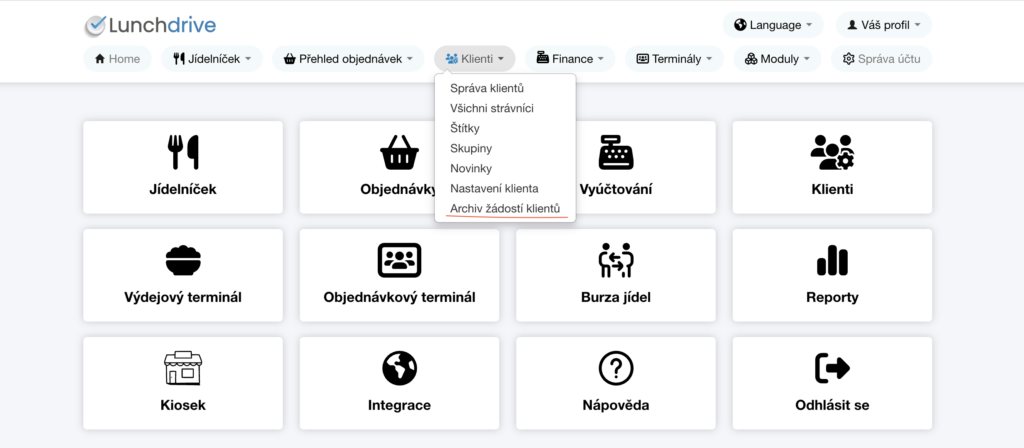Expand the Finance dropdown menu
The image size is (1024, 448).
click(570, 59)
